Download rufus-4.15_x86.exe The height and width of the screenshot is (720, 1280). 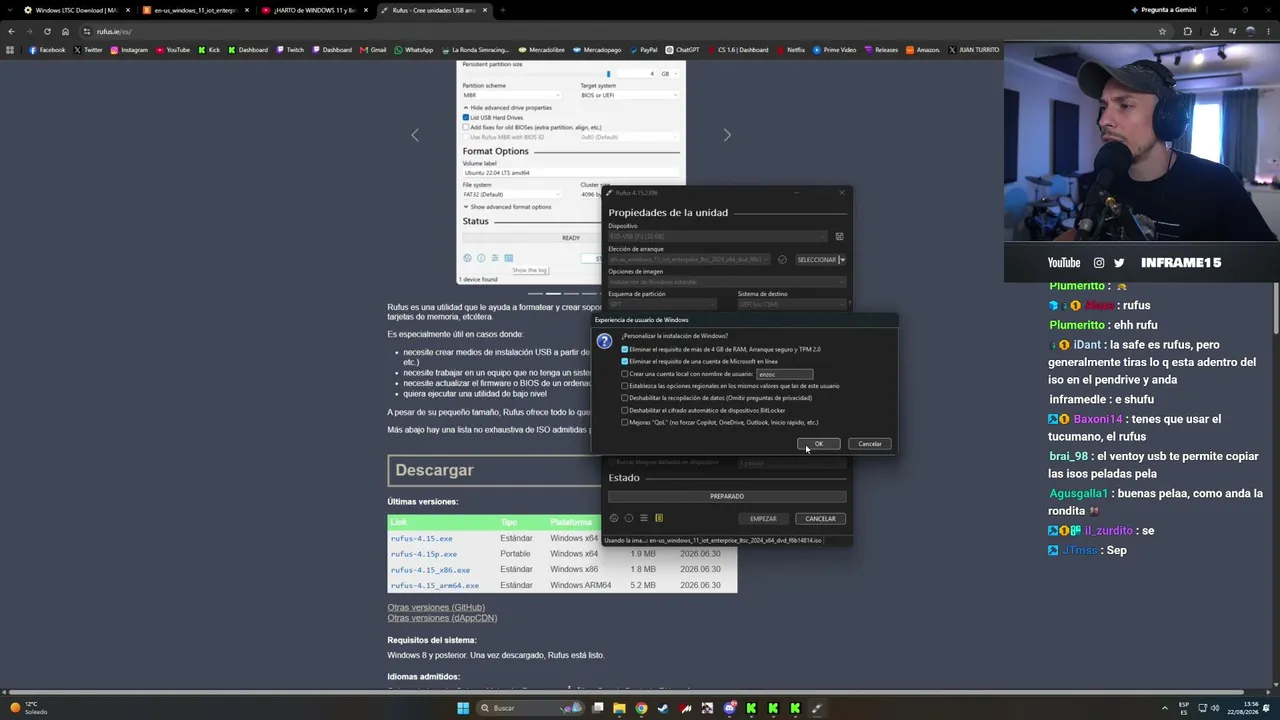[430, 570]
